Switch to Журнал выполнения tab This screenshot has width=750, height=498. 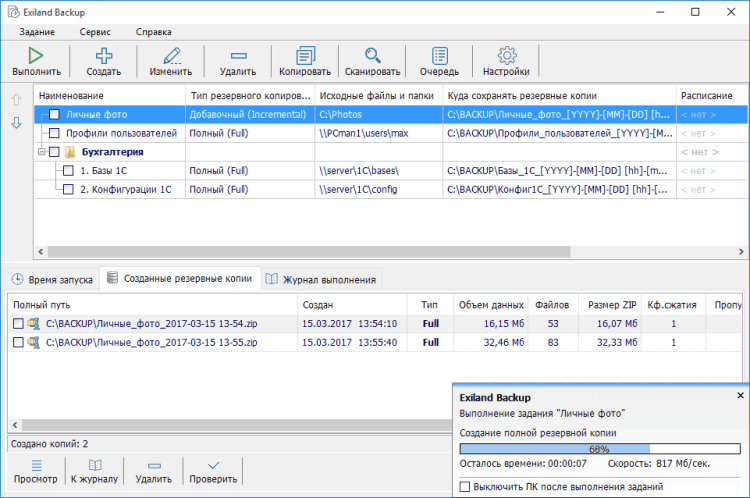[x=320, y=280]
